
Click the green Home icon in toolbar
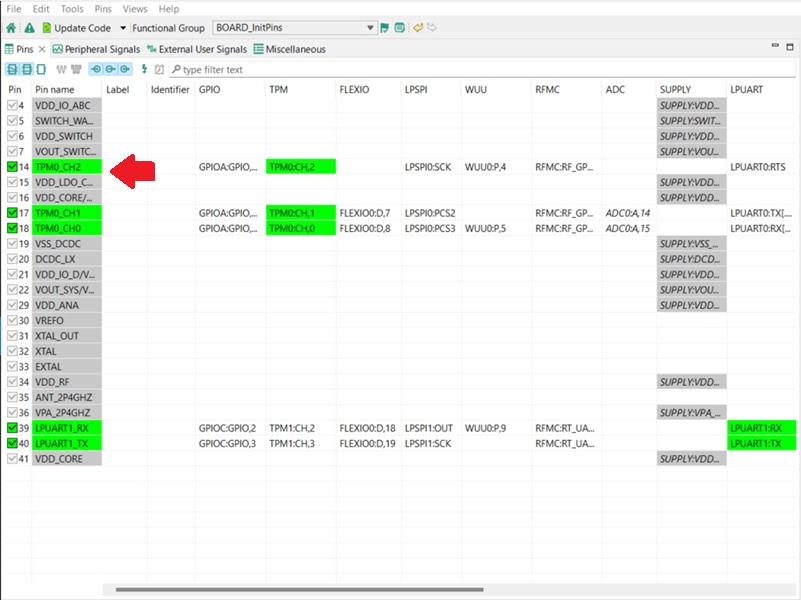tap(11, 28)
